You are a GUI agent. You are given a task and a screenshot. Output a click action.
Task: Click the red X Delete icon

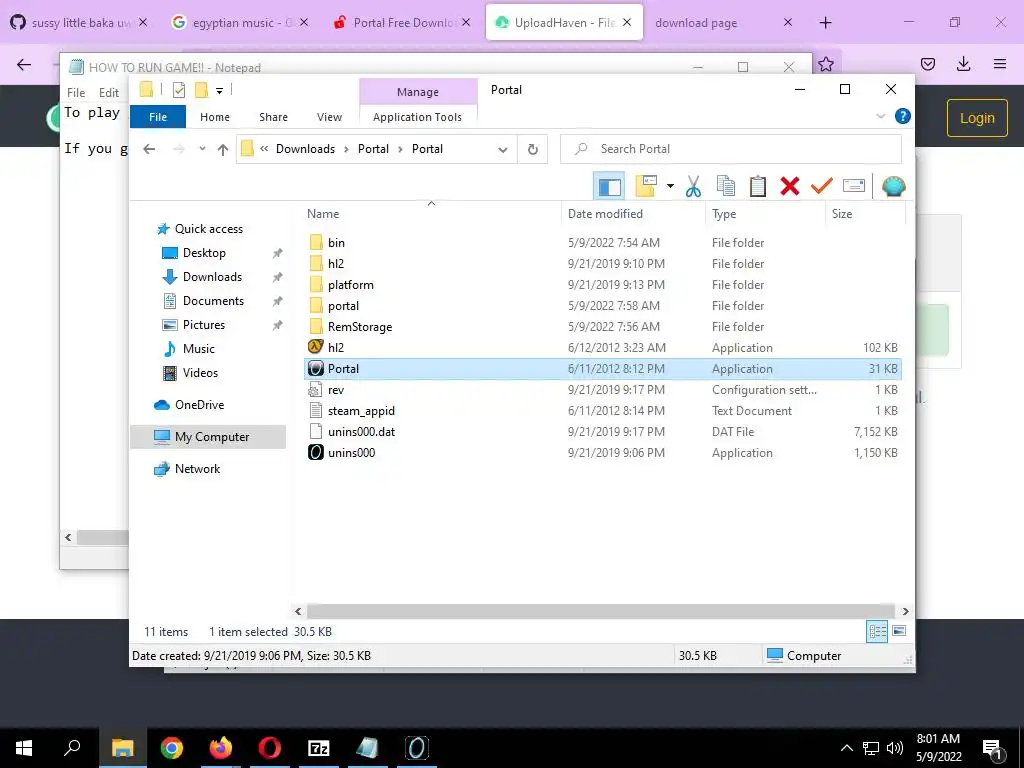(790, 187)
